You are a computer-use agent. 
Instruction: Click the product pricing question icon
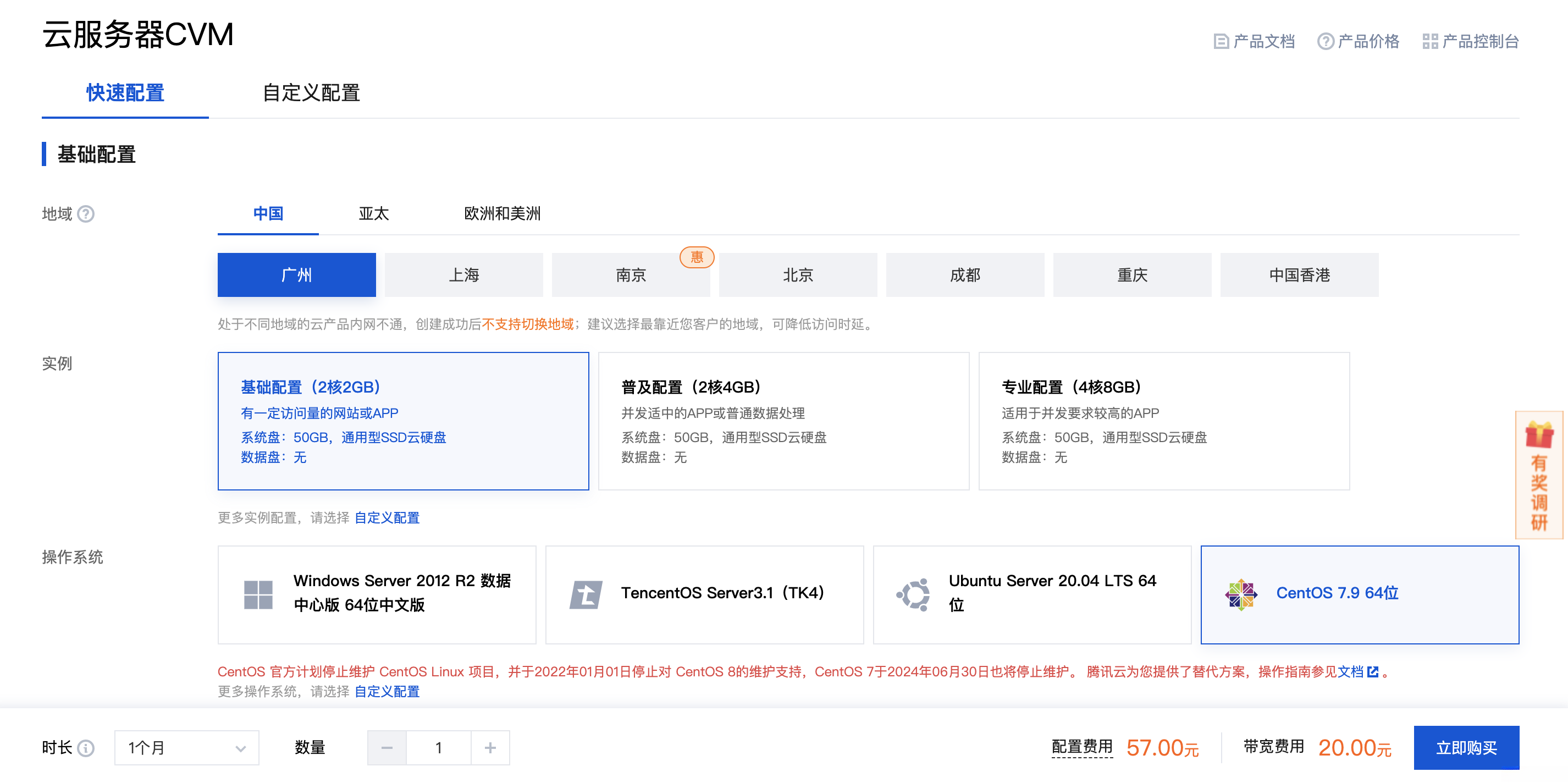coord(1325,41)
